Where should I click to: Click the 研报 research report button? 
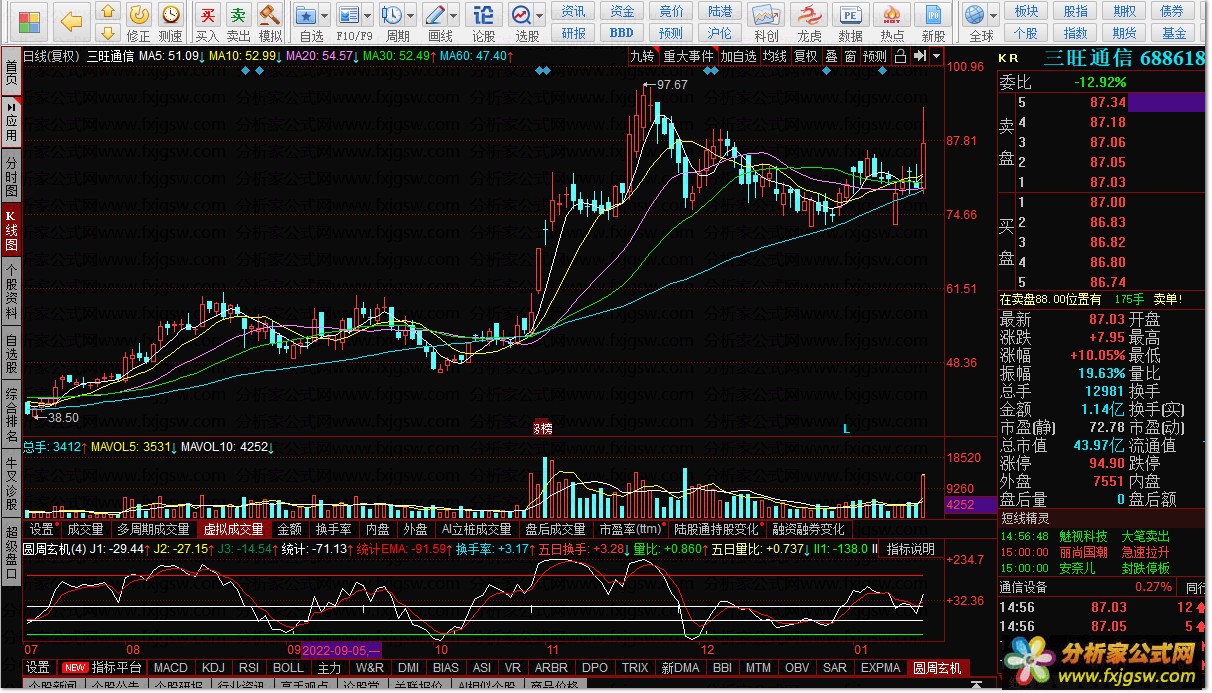pyautogui.click(x=574, y=32)
